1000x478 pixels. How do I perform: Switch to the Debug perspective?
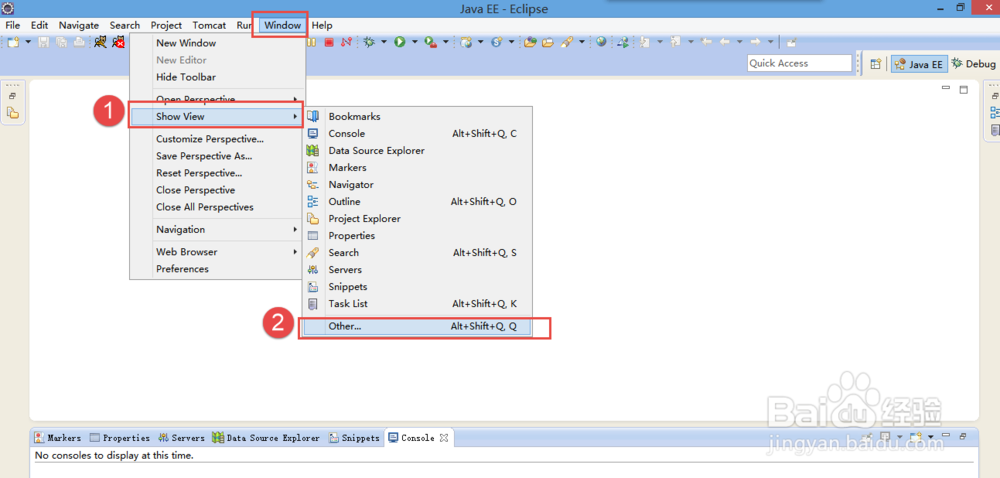coord(973,64)
